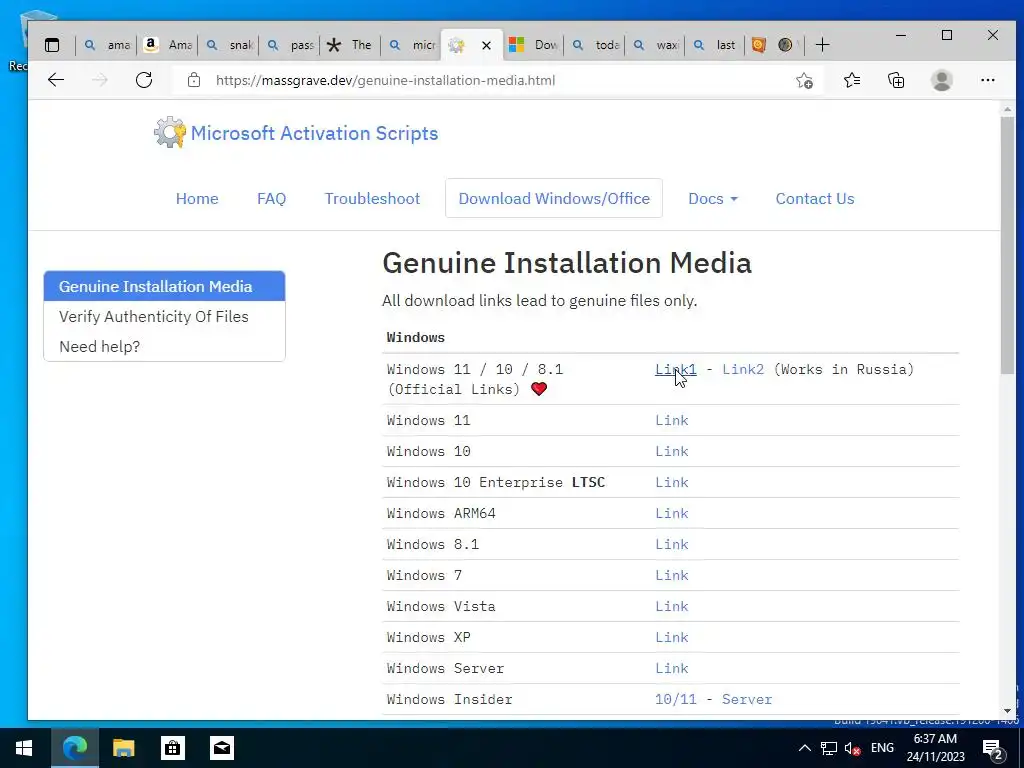This screenshot has height=768, width=1024.
Task: Open the FAQ page
Action: click(272, 199)
